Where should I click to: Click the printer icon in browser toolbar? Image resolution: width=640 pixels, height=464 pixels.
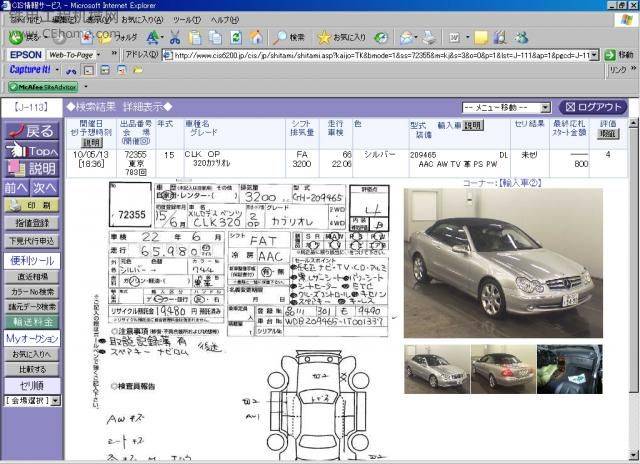pos(429,38)
